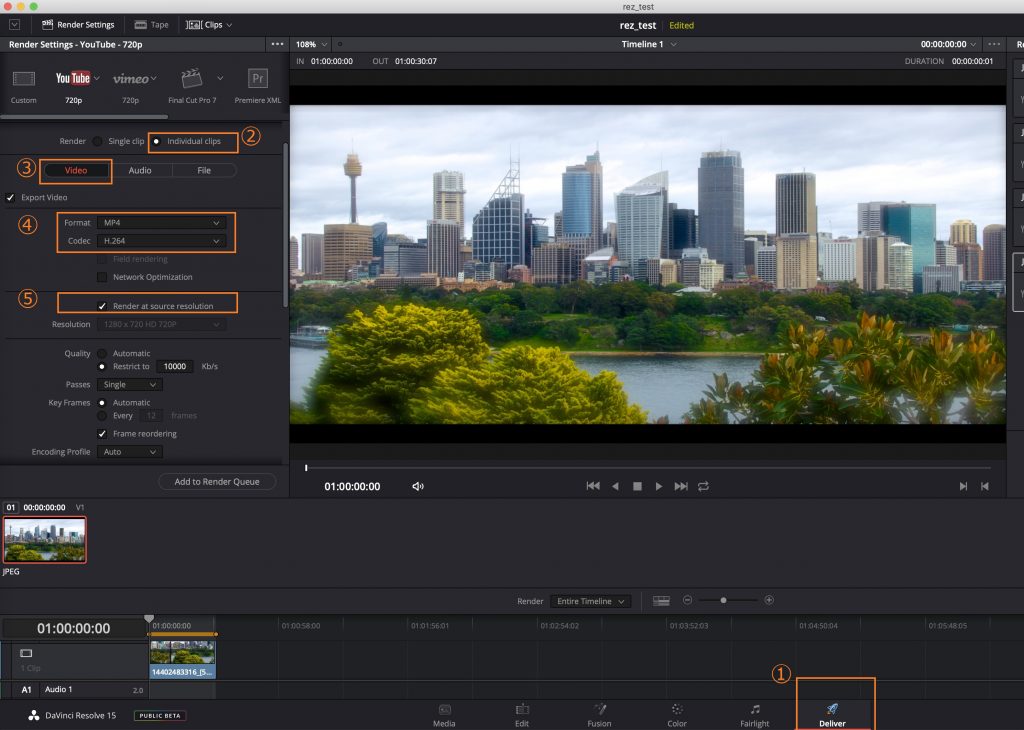Viewport: 1024px width, 730px height.
Task: Switch to the Audio settings tab
Action: click(x=140, y=170)
